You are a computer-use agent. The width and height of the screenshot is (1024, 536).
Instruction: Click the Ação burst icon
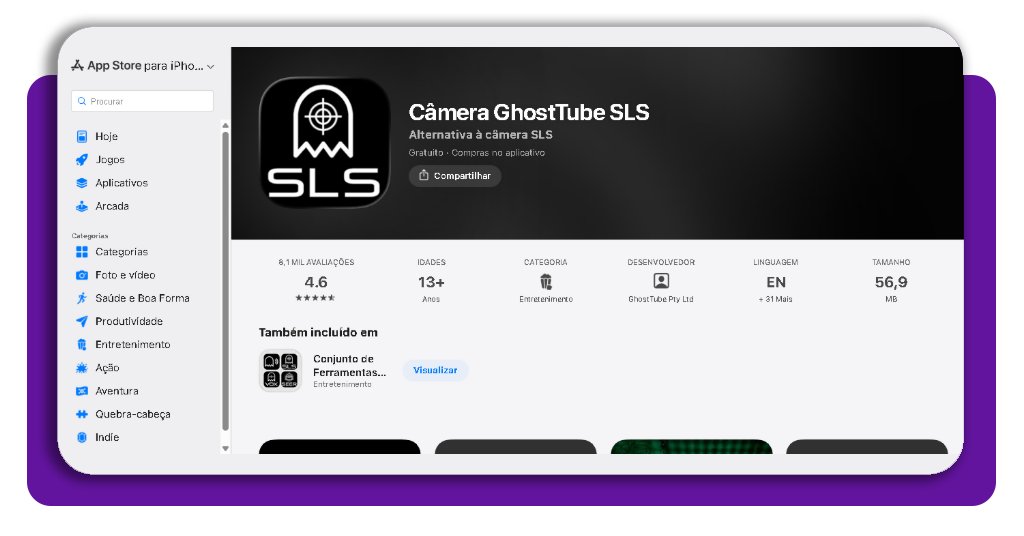tap(82, 368)
